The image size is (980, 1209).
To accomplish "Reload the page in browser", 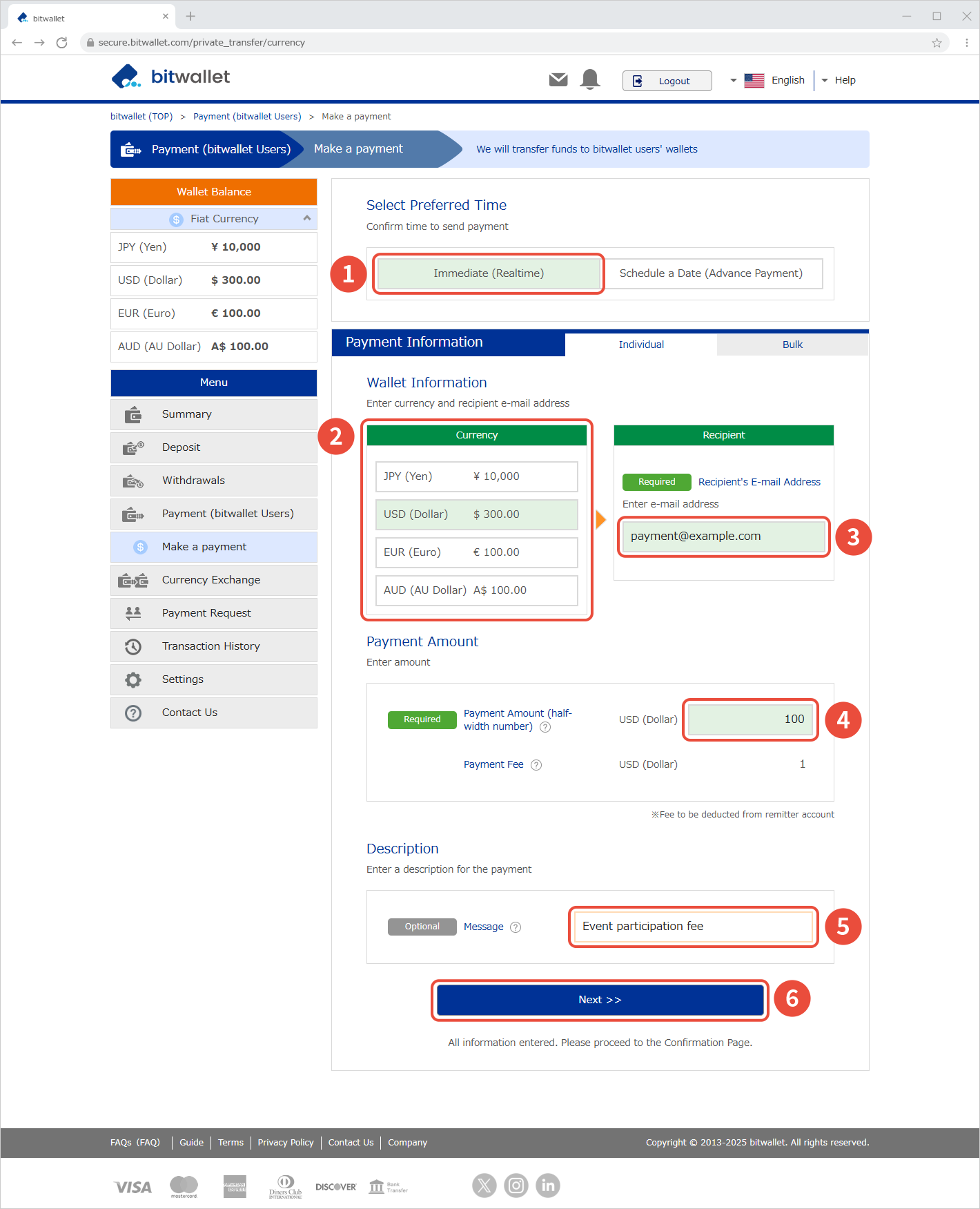I will 61,43.
